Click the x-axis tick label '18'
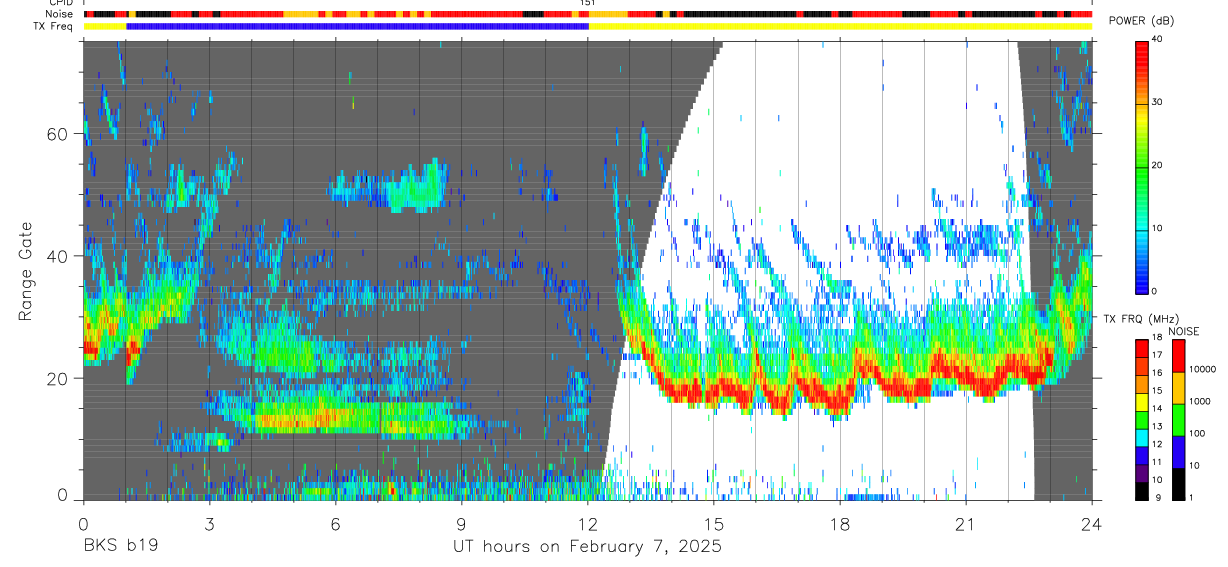The image size is (1228, 567). tap(840, 525)
